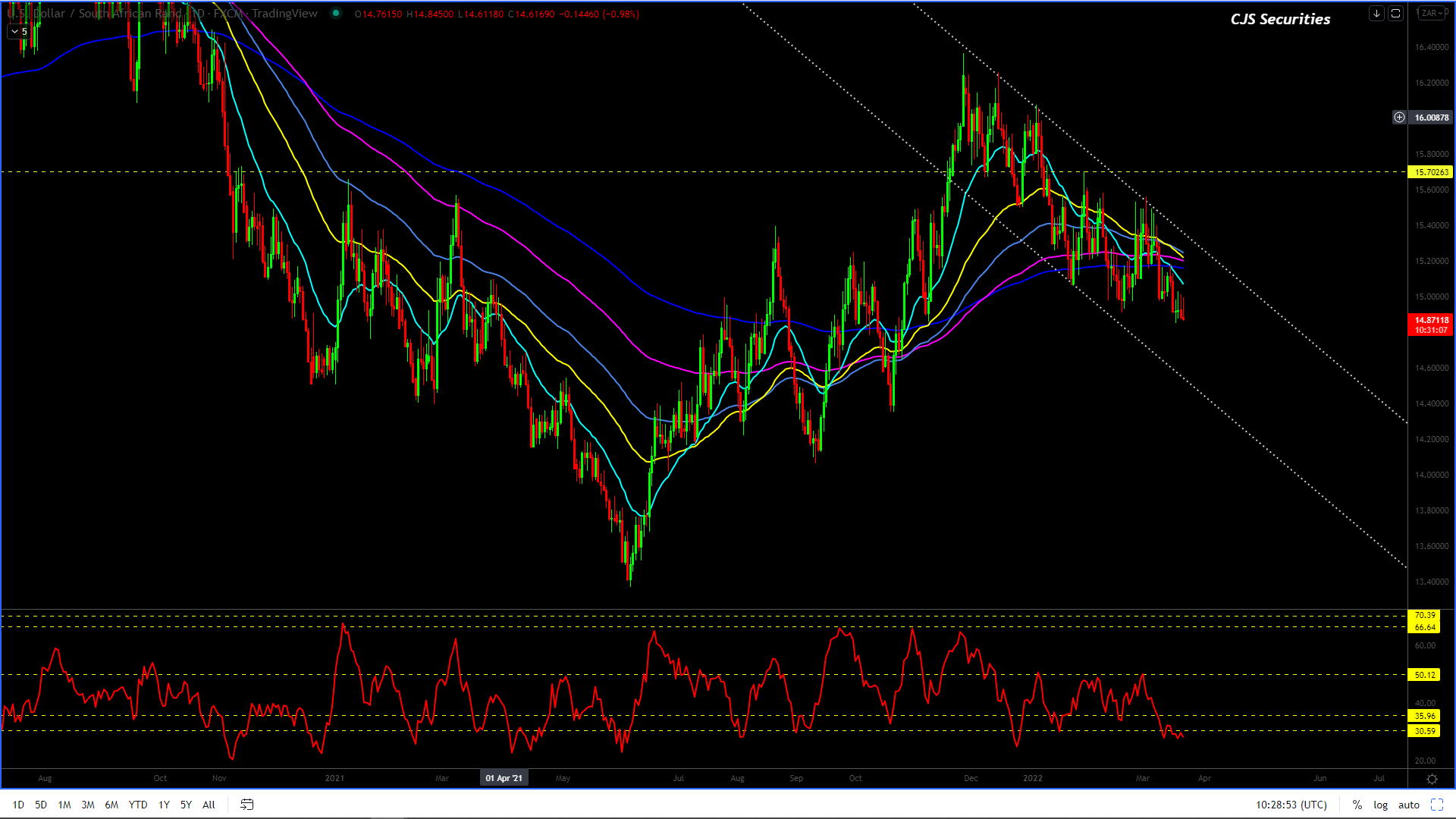Image resolution: width=1456 pixels, height=819 pixels.
Task: Click the chart settings gear icon
Action: (x=1432, y=779)
